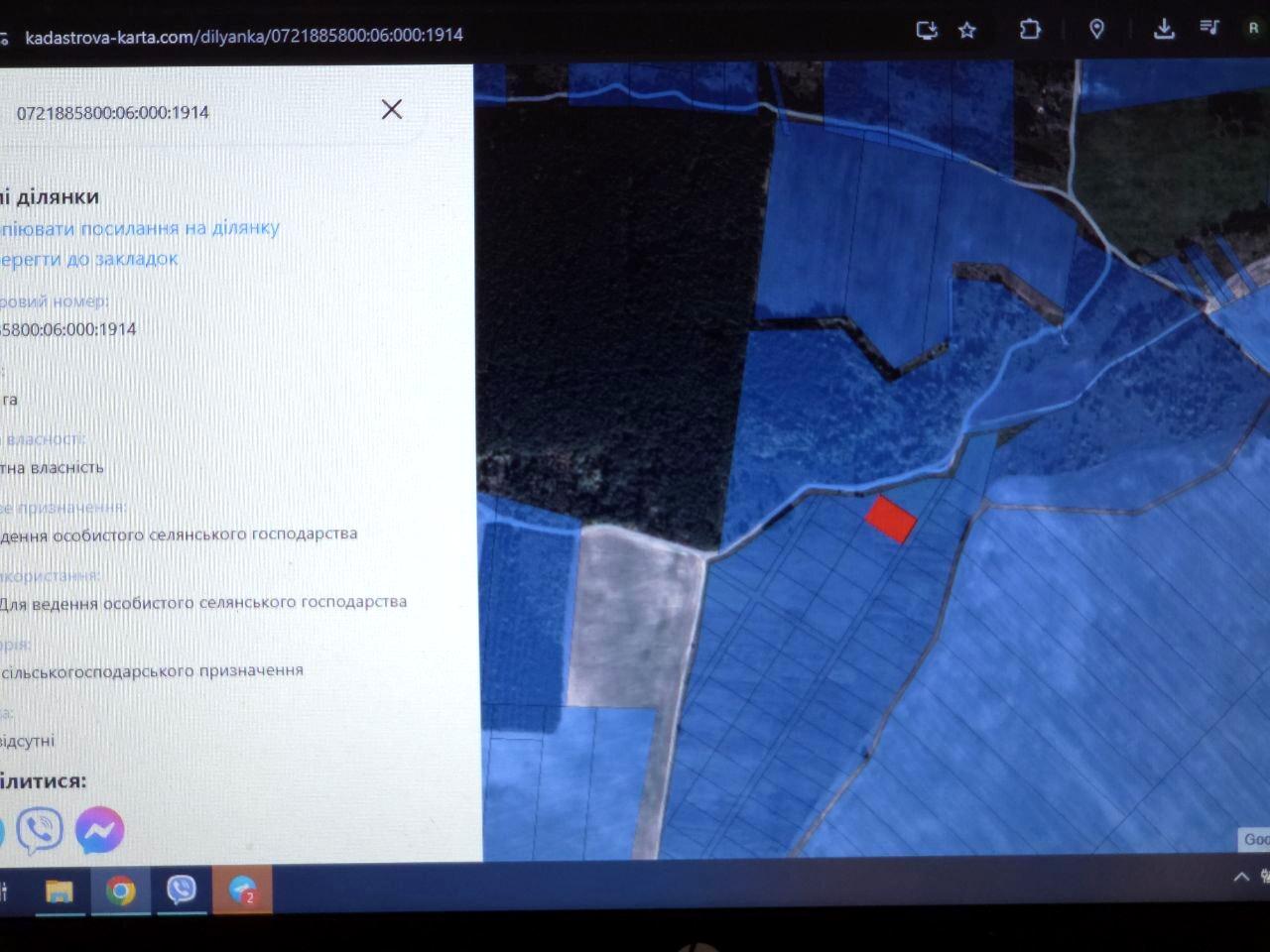This screenshot has height=952, width=1270.
Task: Share parcel via Messenger icon
Action: [x=99, y=830]
